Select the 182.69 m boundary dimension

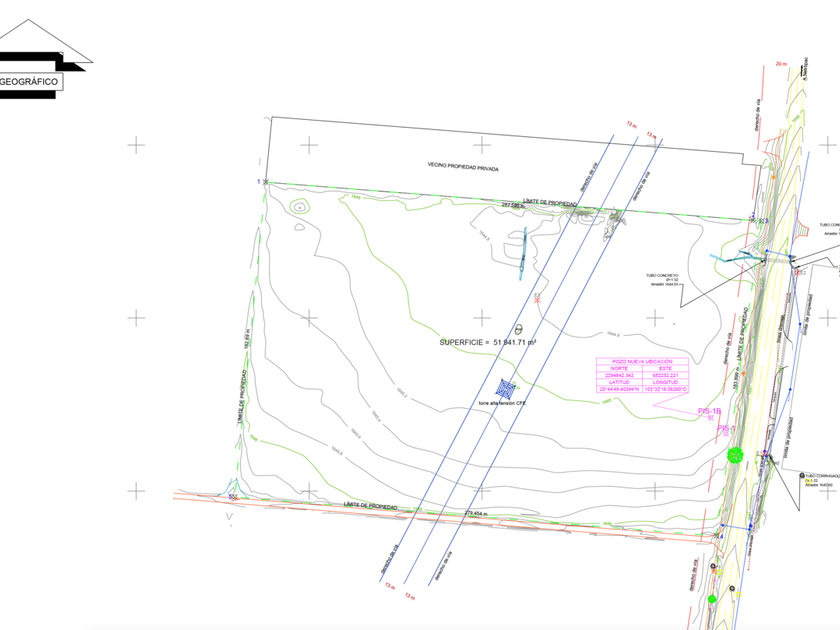coord(247,339)
